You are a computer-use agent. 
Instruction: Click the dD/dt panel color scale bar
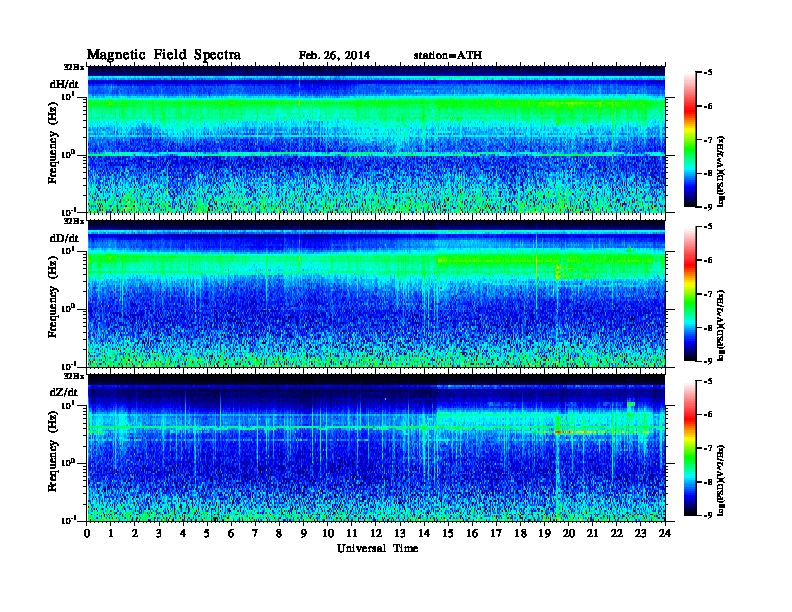pyautogui.click(x=690, y=294)
